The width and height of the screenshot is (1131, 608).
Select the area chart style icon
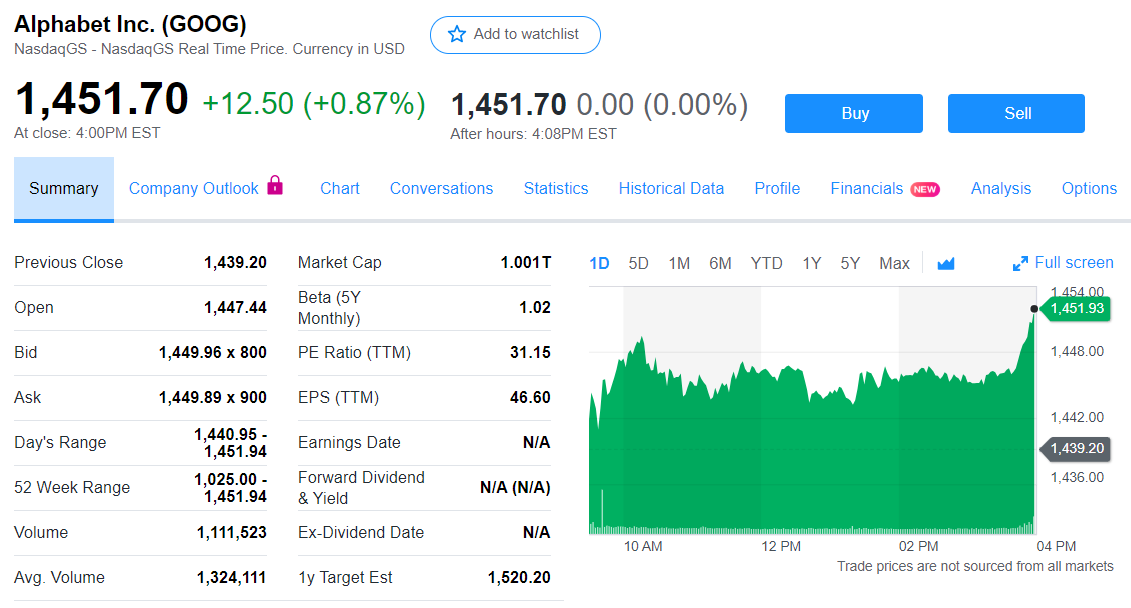[x=945, y=262]
